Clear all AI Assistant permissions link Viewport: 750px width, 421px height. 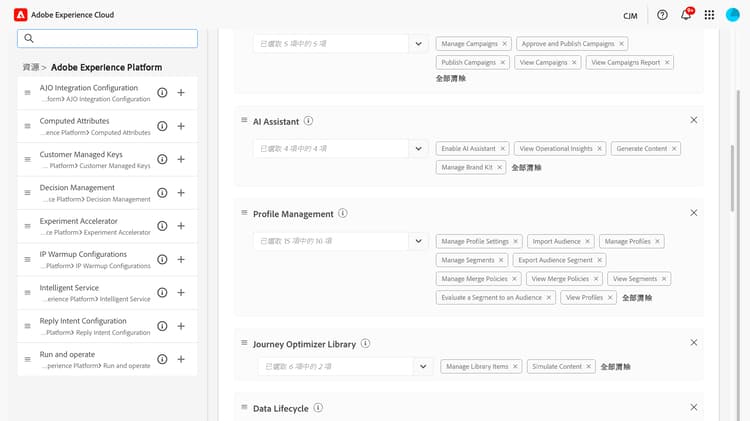tap(527, 167)
